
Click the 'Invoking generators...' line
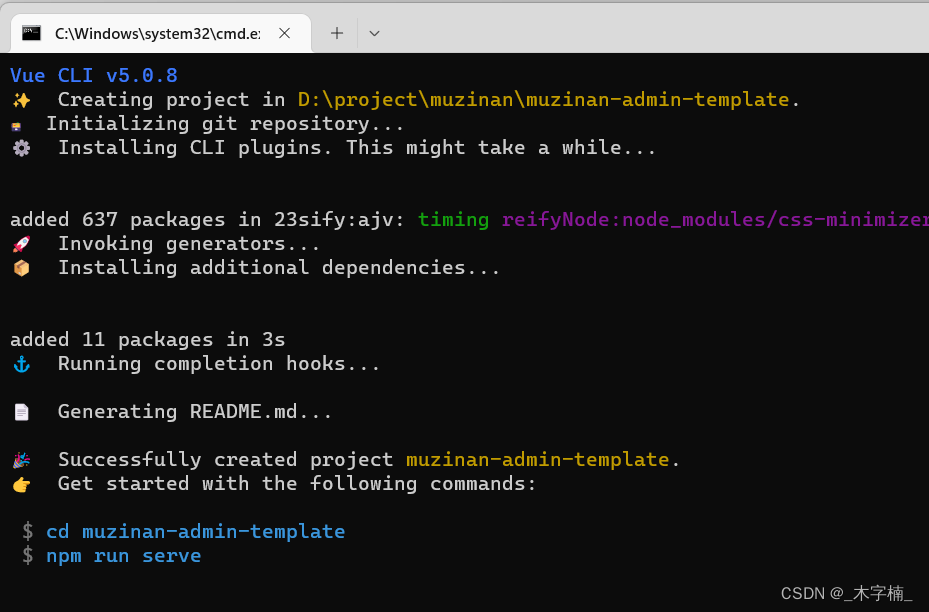point(189,243)
